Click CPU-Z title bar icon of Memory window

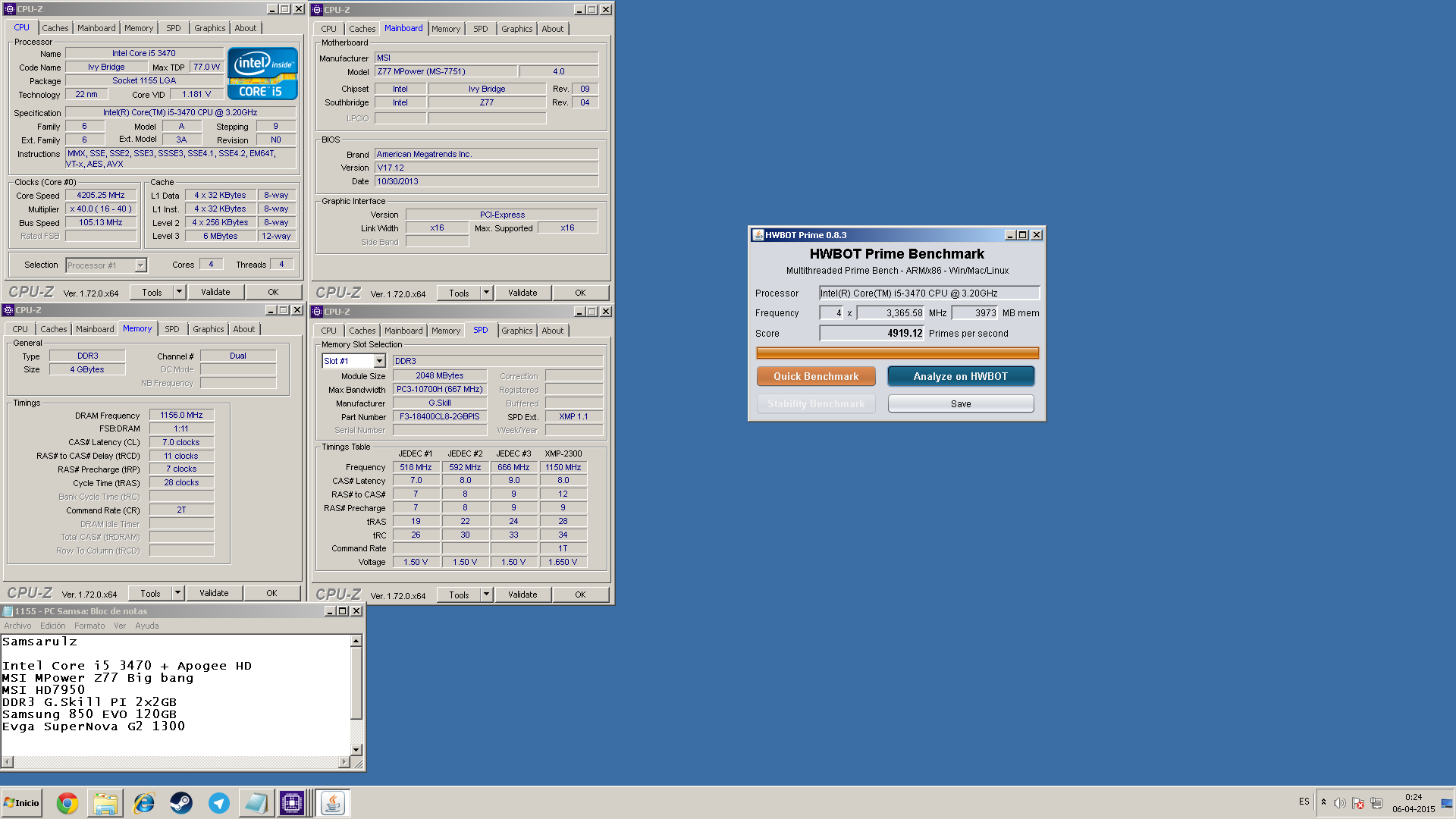(8, 310)
